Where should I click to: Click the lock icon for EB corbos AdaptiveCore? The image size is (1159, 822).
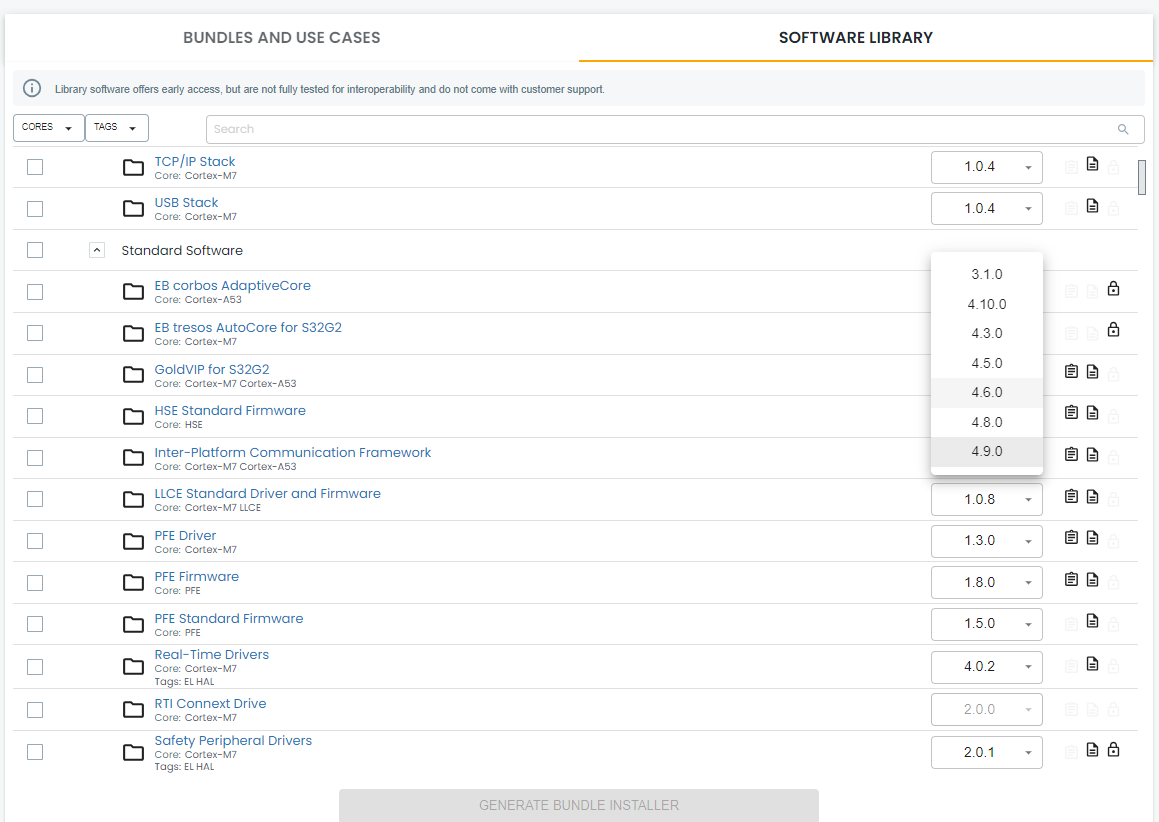point(1113,288)
